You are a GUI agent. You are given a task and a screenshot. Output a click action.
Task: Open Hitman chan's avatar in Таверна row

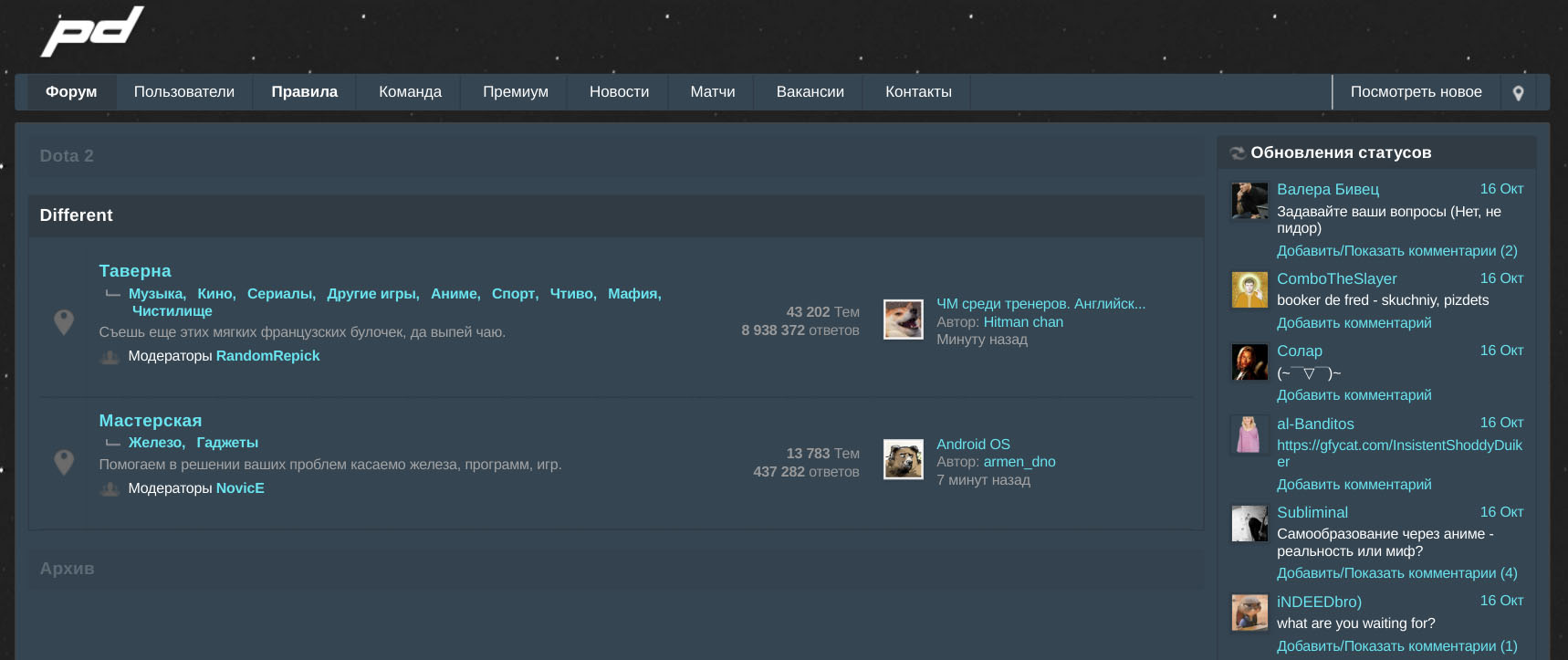(x=904, y=320)
